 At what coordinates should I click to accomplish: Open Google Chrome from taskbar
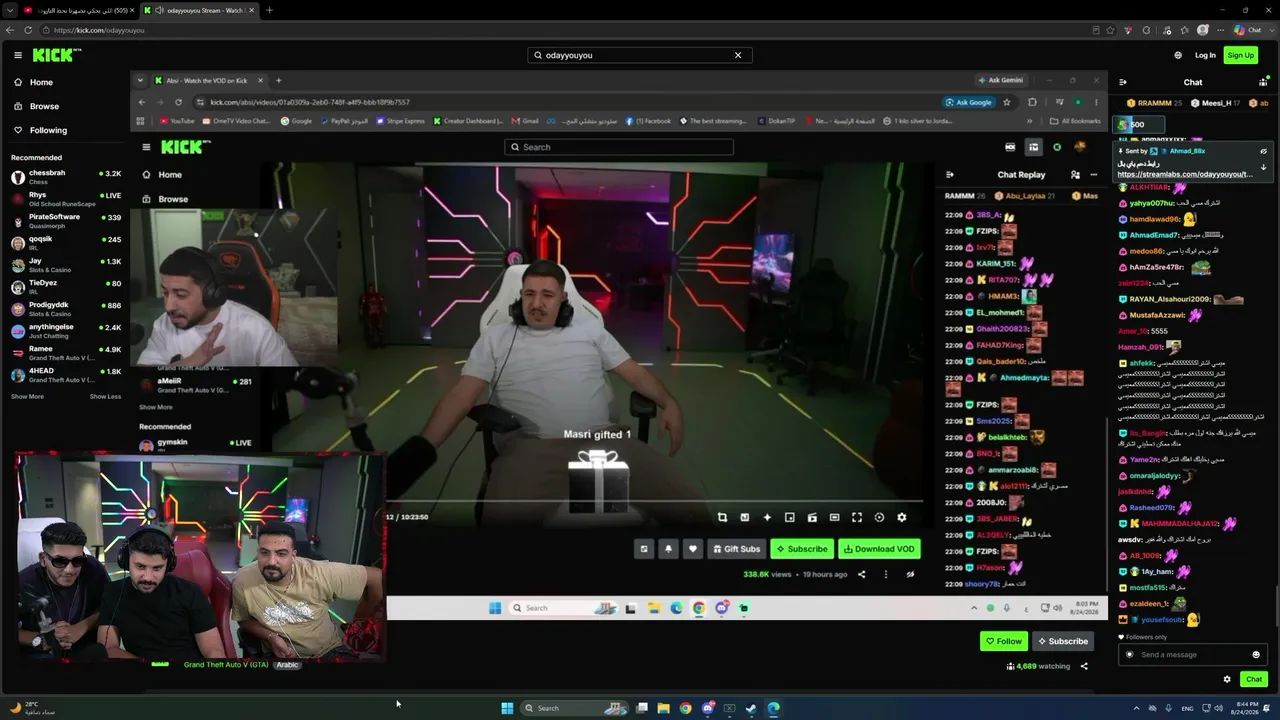[x=685, y=708]
